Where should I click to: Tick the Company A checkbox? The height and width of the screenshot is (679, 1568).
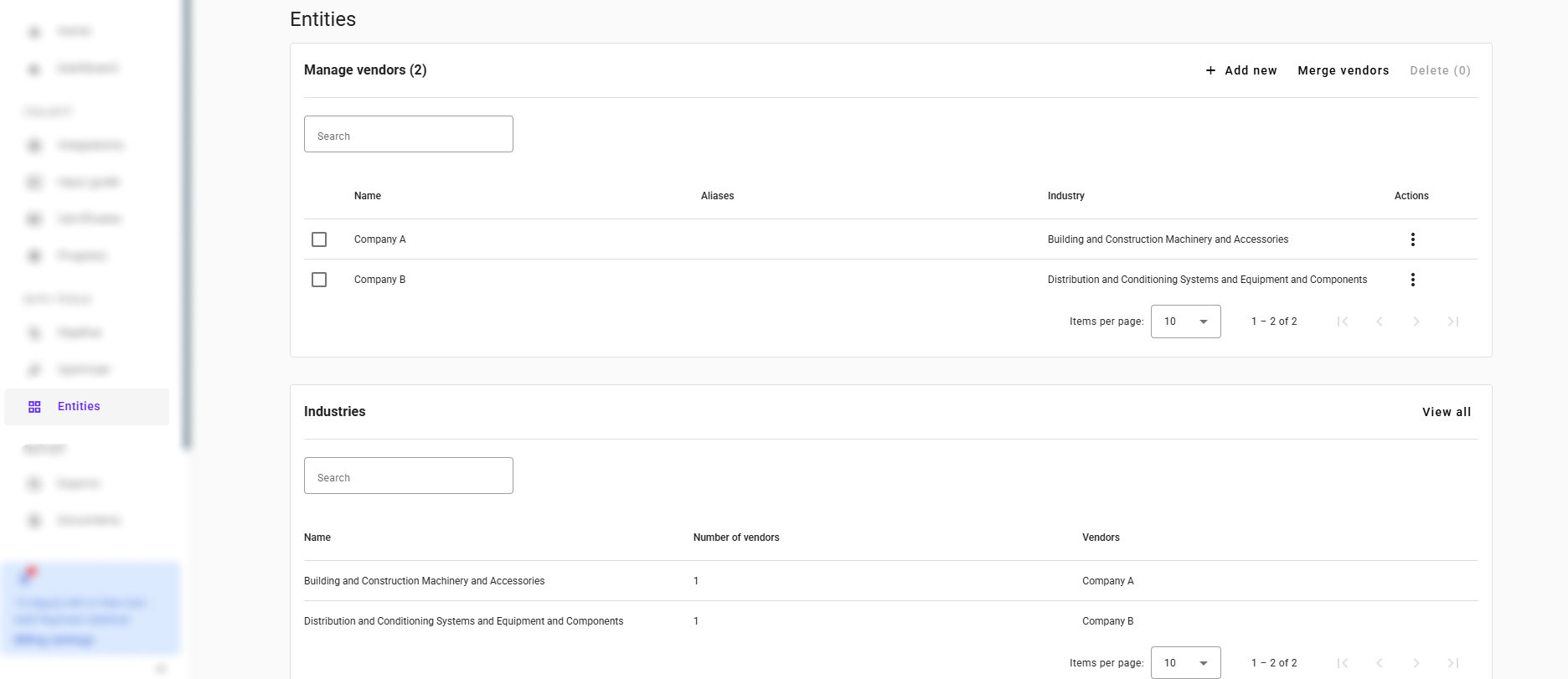[x=319, y=239]
